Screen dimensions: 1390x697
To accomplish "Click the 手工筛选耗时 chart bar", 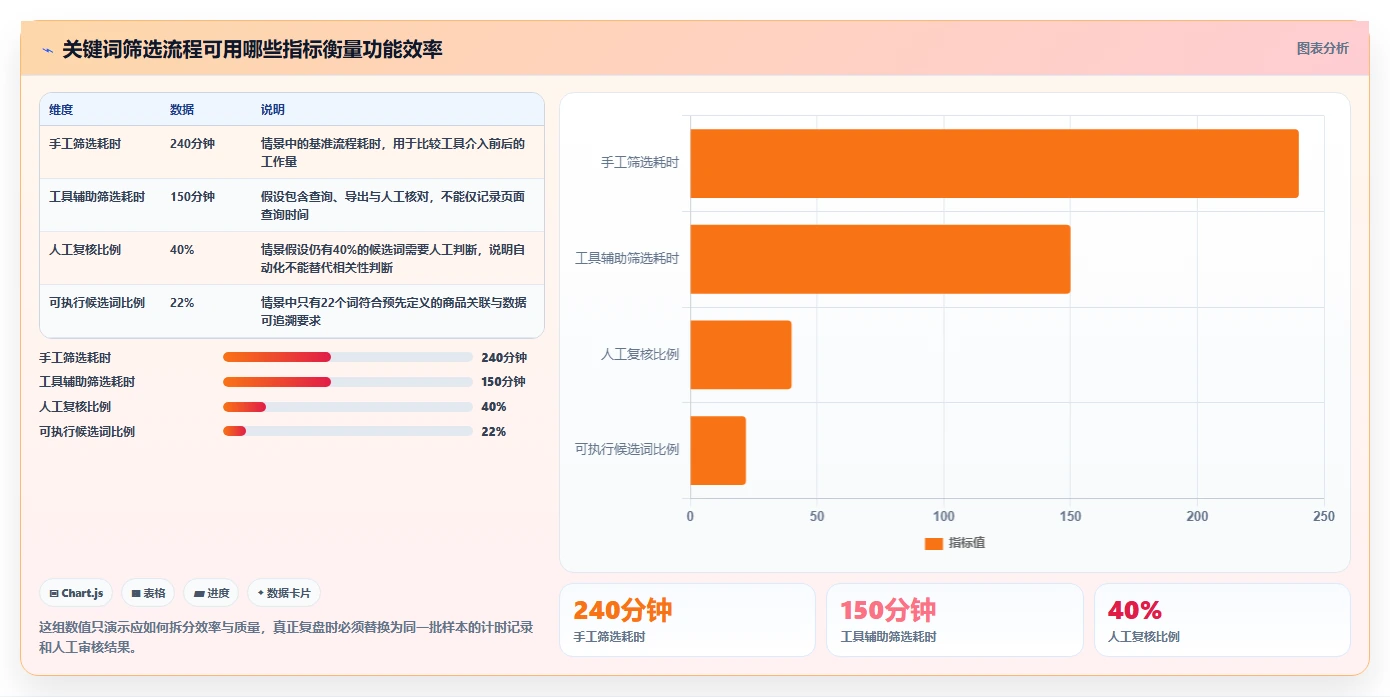I will [x=994, y=163].
